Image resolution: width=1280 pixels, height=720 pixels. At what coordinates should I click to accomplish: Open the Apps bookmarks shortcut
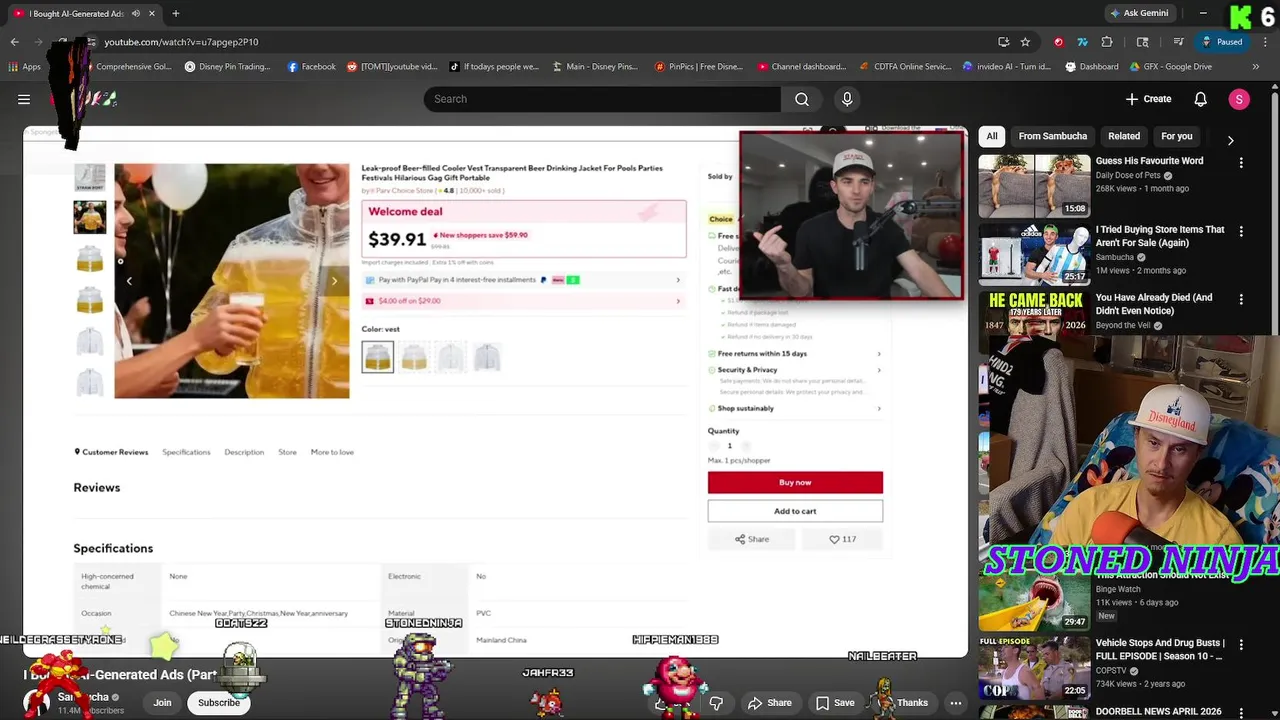pos(25,67)
